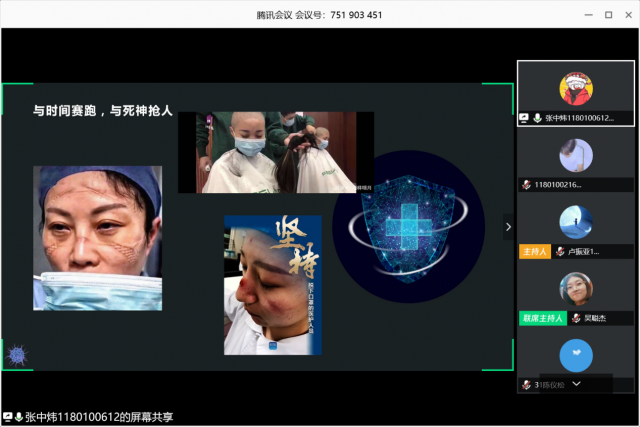
Task: Click the nurse with mask-marks photo
Action: (x=98, y=238)
